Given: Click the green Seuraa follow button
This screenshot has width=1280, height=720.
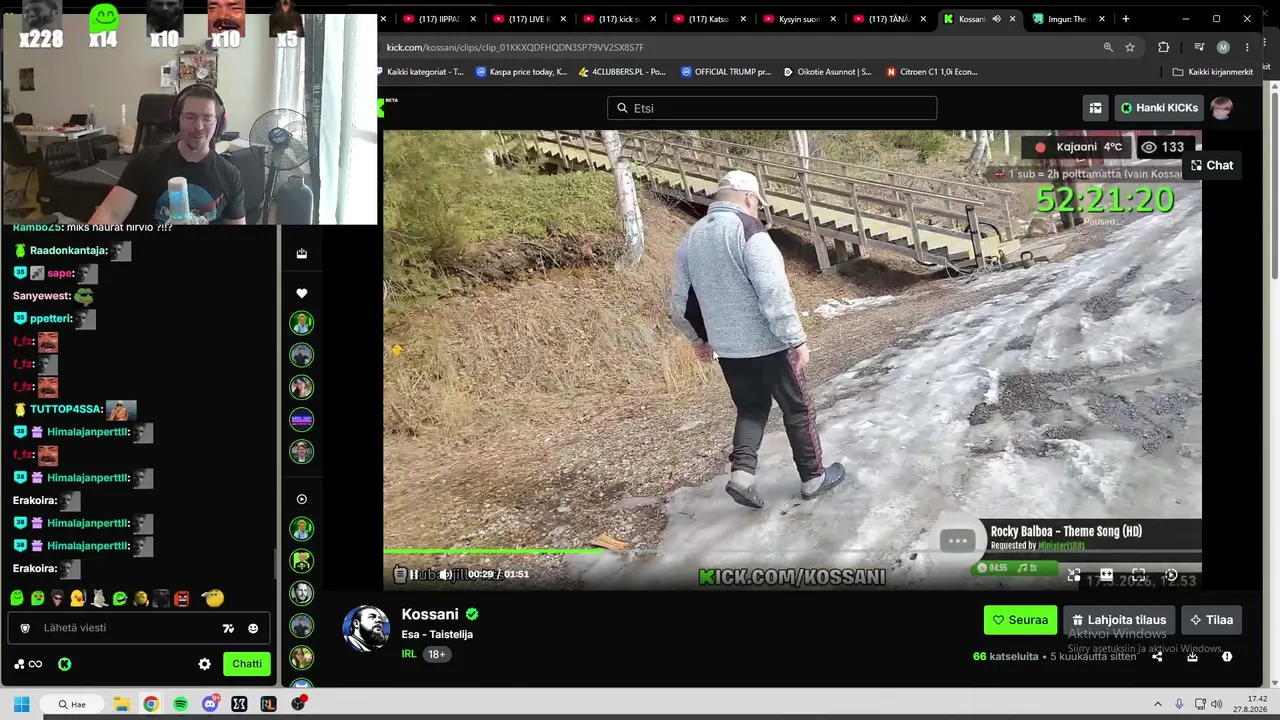Looking at the screenshot, I should click(x=1020, y=620).
